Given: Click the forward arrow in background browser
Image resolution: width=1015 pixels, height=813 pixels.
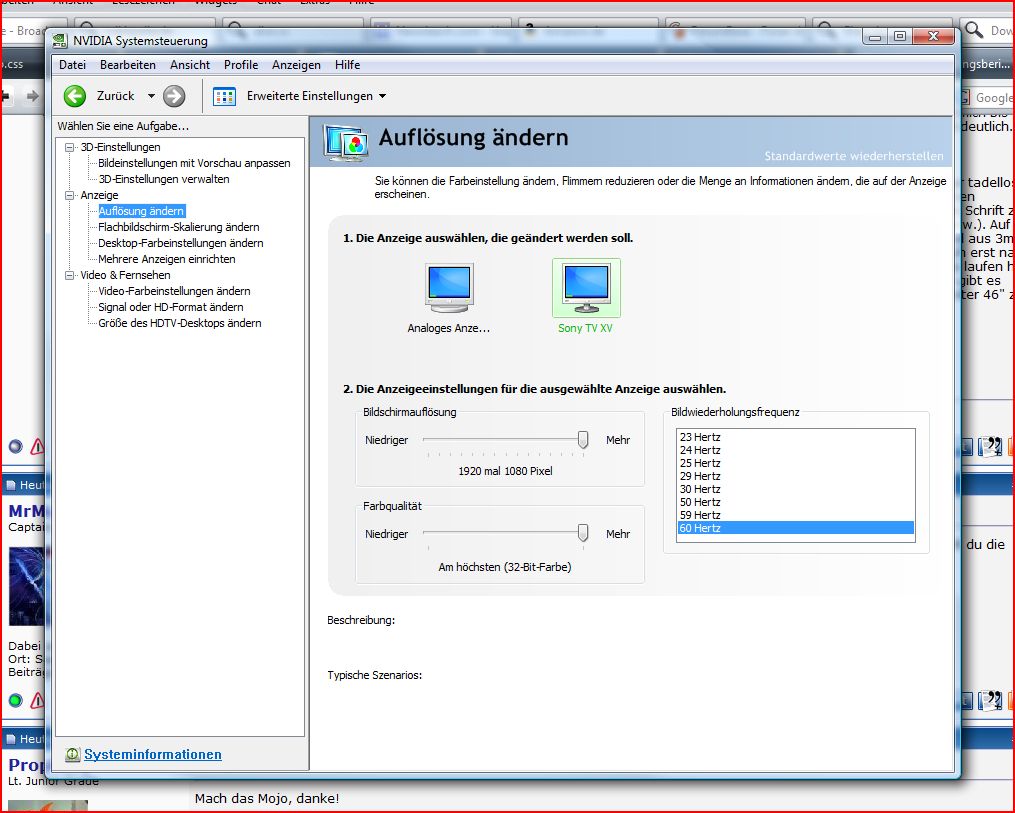Looking at the screenshot, I should click(x=32, y=96).
